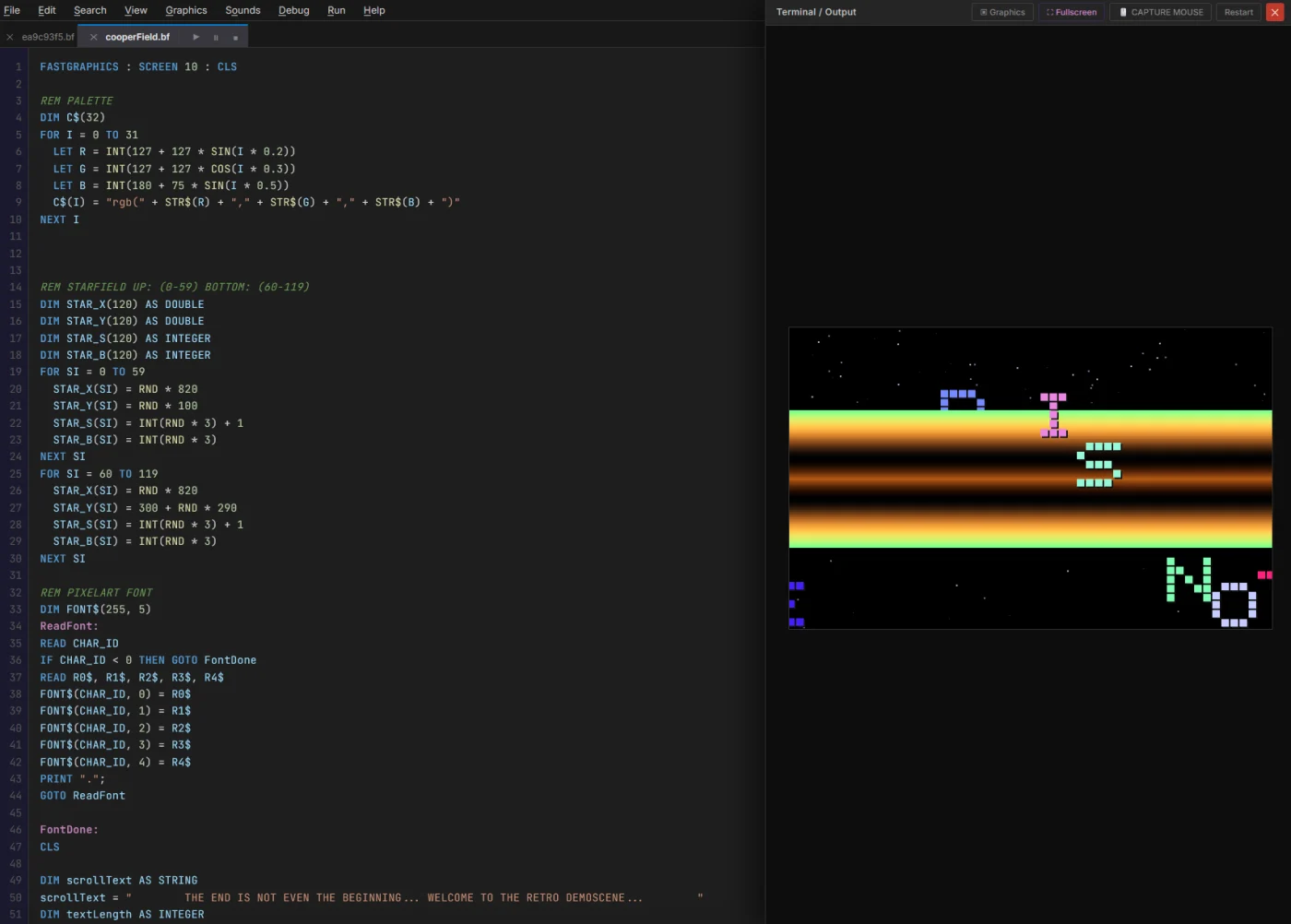This screenshot has height=924, width=1291.
Task: Click the 'FontDone:' label line
Action: coord(68,830)
